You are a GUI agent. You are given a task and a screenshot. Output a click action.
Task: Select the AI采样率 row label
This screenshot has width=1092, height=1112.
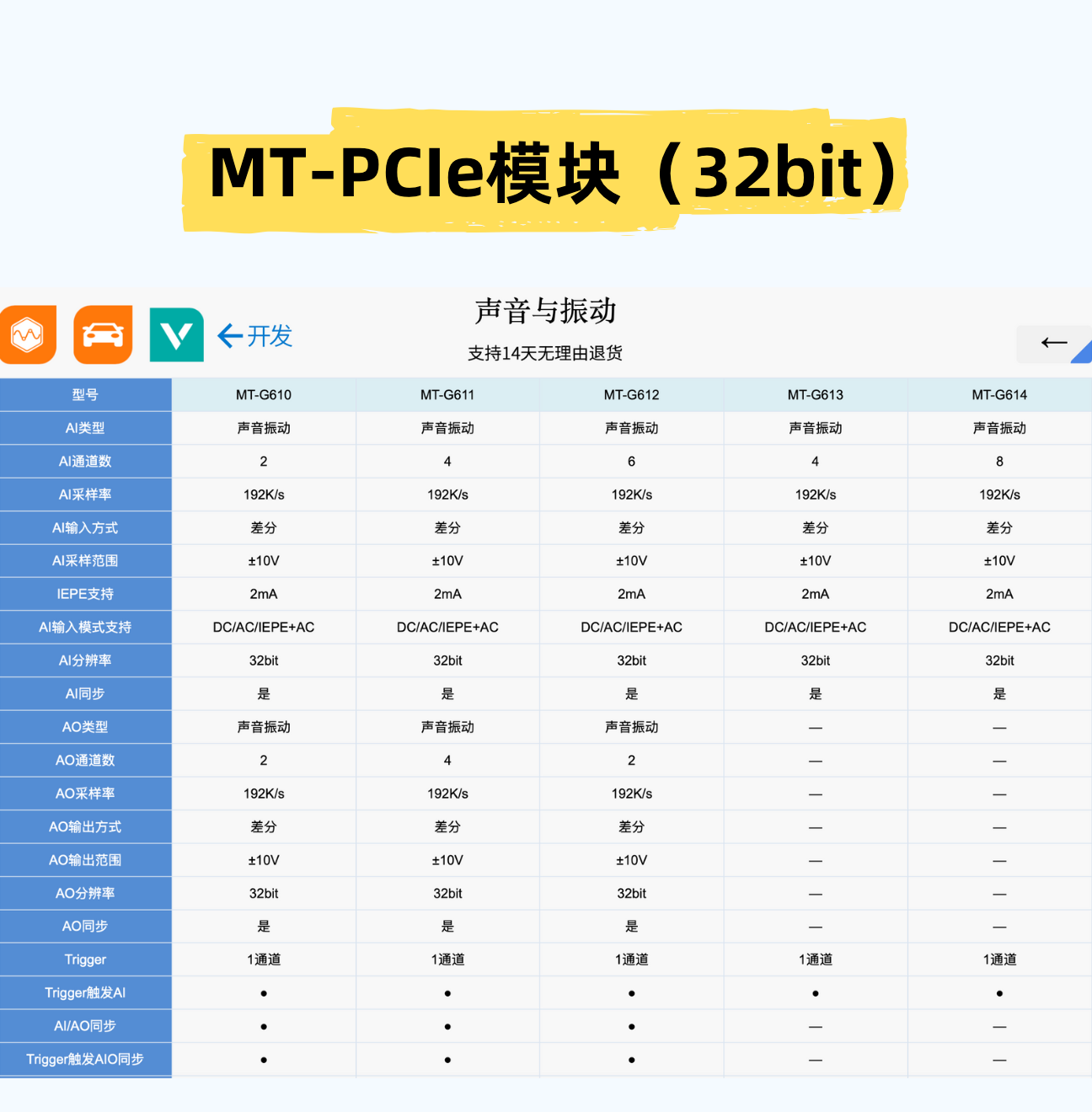85,495
